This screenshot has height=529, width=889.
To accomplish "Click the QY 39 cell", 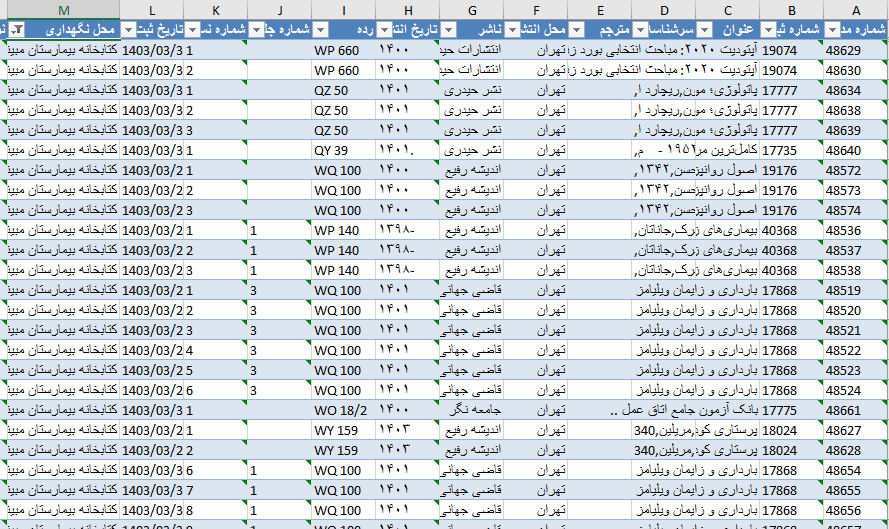I will point(342,150).
